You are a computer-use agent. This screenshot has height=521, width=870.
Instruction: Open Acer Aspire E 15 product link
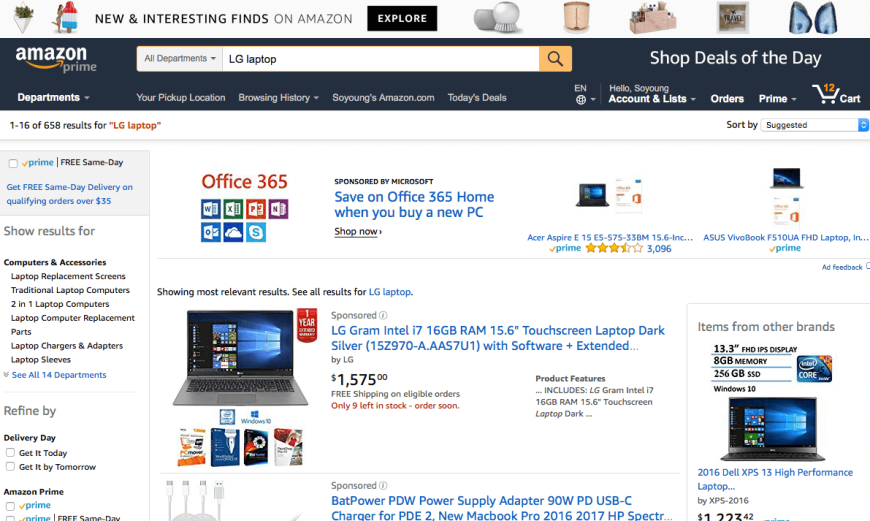coord(610,237)
